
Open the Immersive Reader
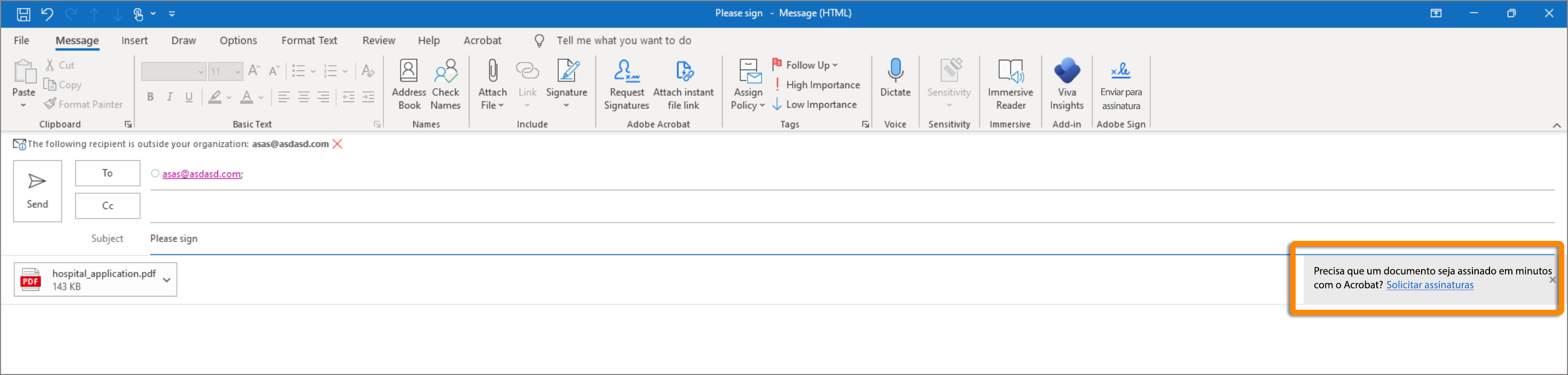[1010, 84]
